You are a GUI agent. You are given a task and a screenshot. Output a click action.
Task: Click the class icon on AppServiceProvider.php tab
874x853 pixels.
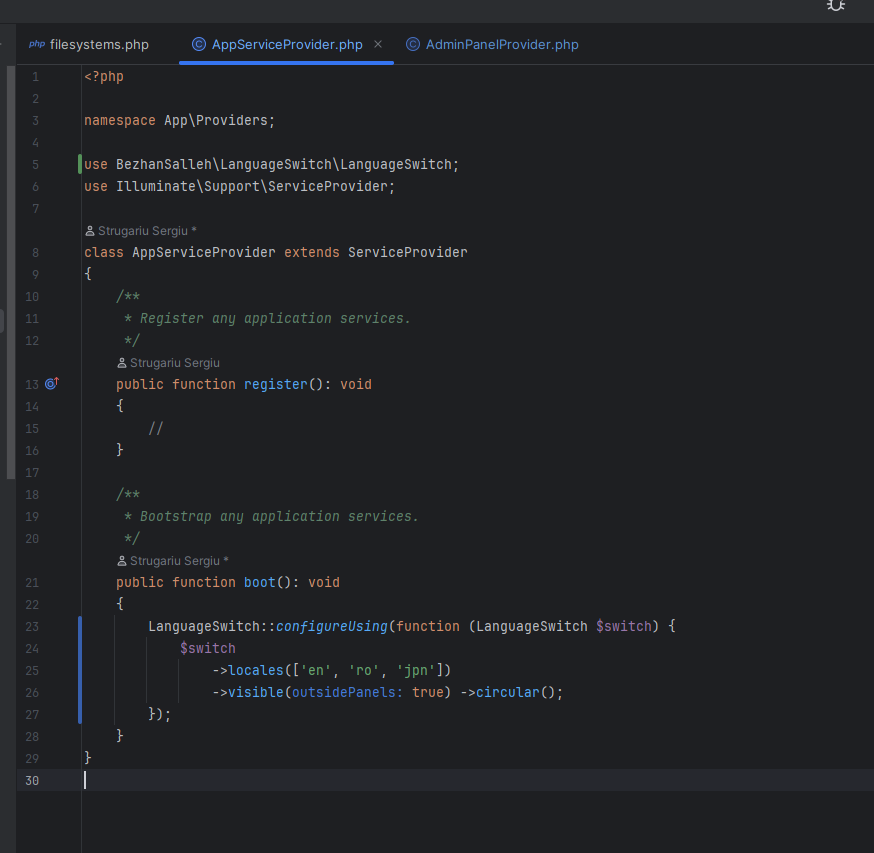(198, 44)
